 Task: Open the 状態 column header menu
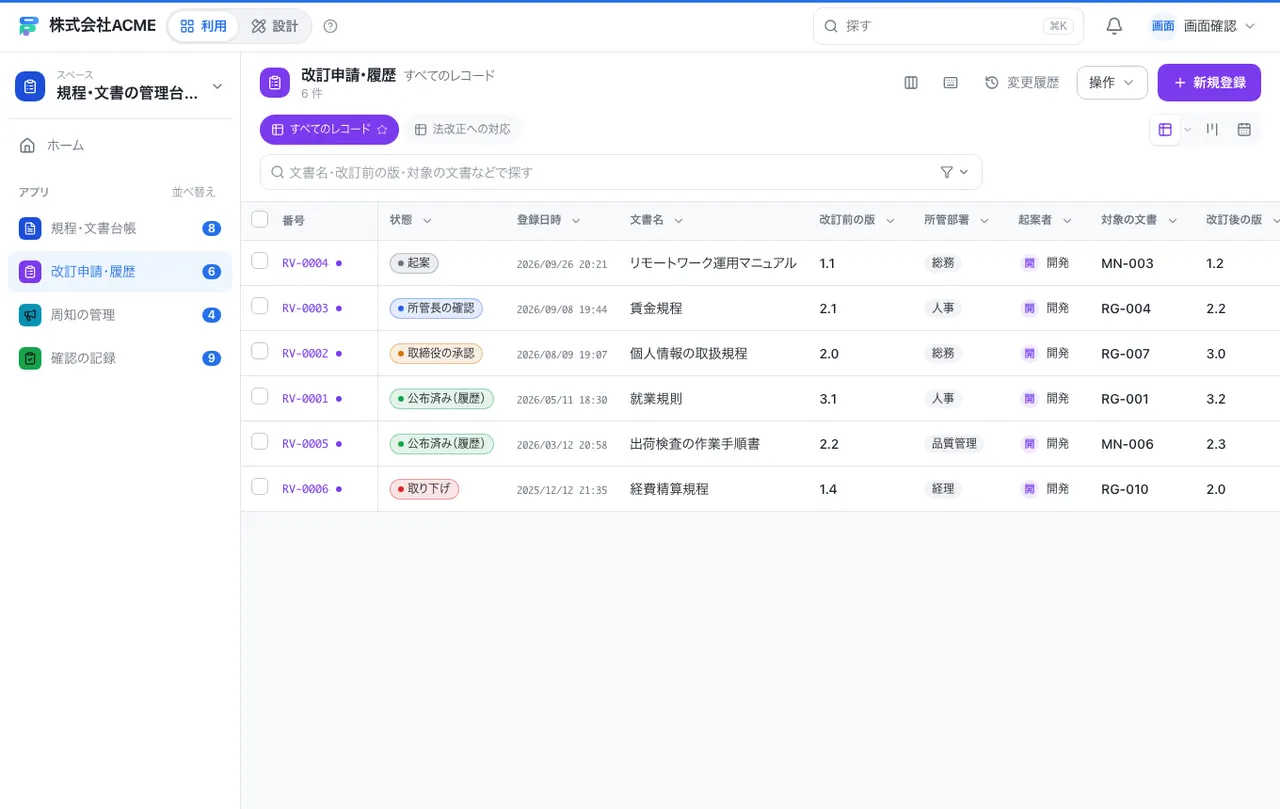(427, 221)
